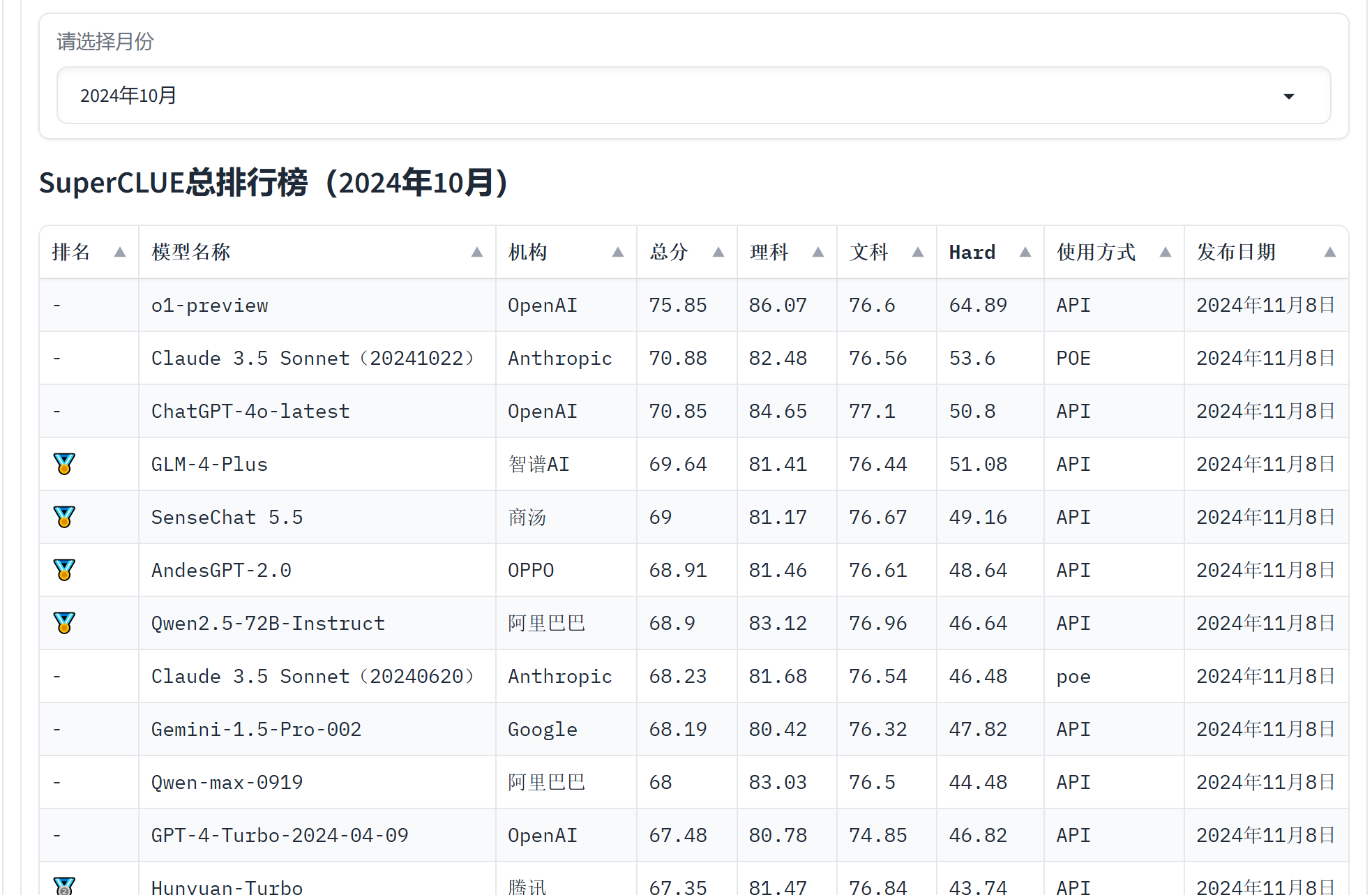The width and height of the screenshot is (1372, 895).
Task: Click the Gemini-1.5-Pro-002 row name
Action: [256, 730]
